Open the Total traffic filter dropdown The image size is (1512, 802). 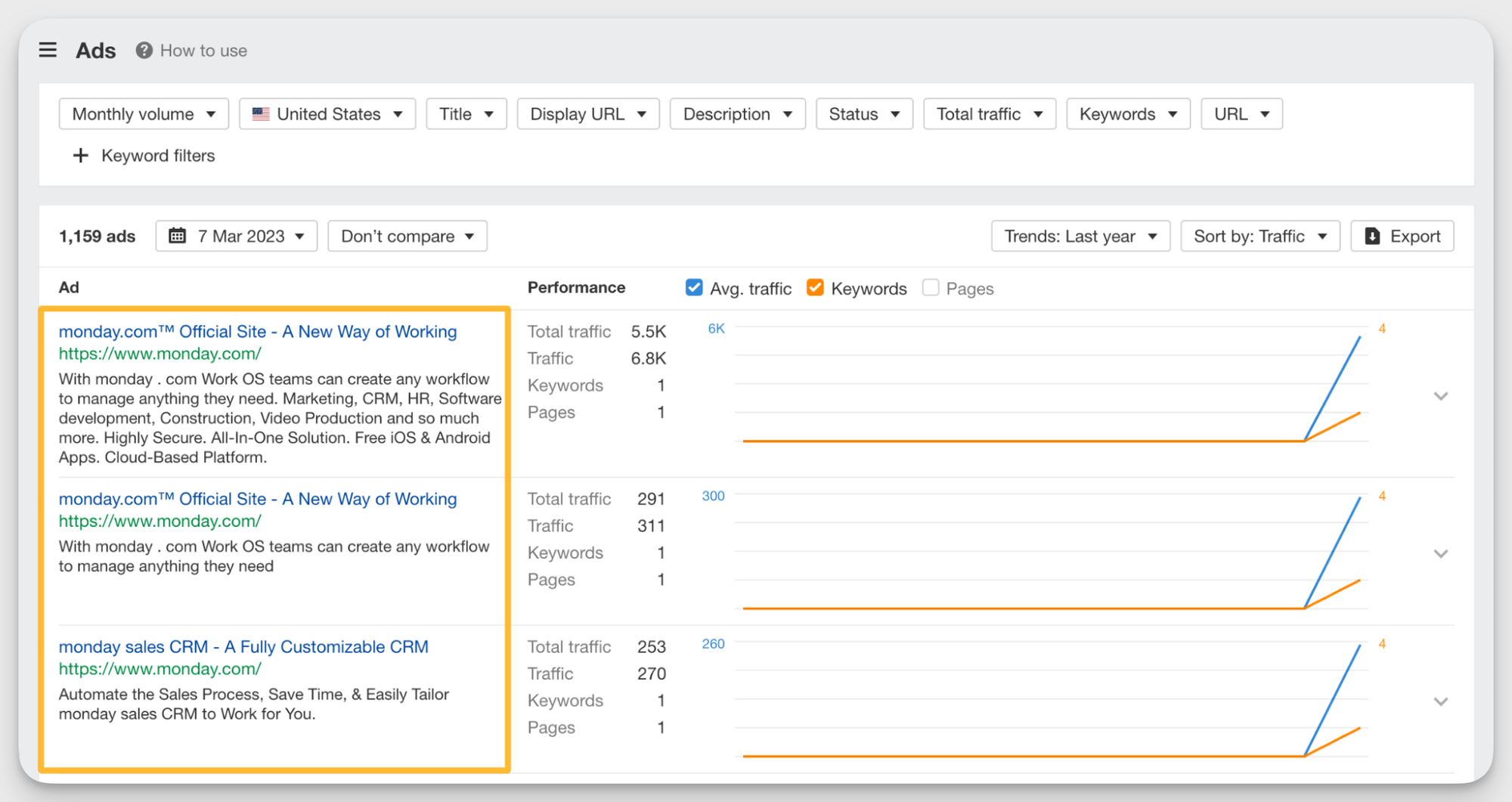(x=989, y=114)
